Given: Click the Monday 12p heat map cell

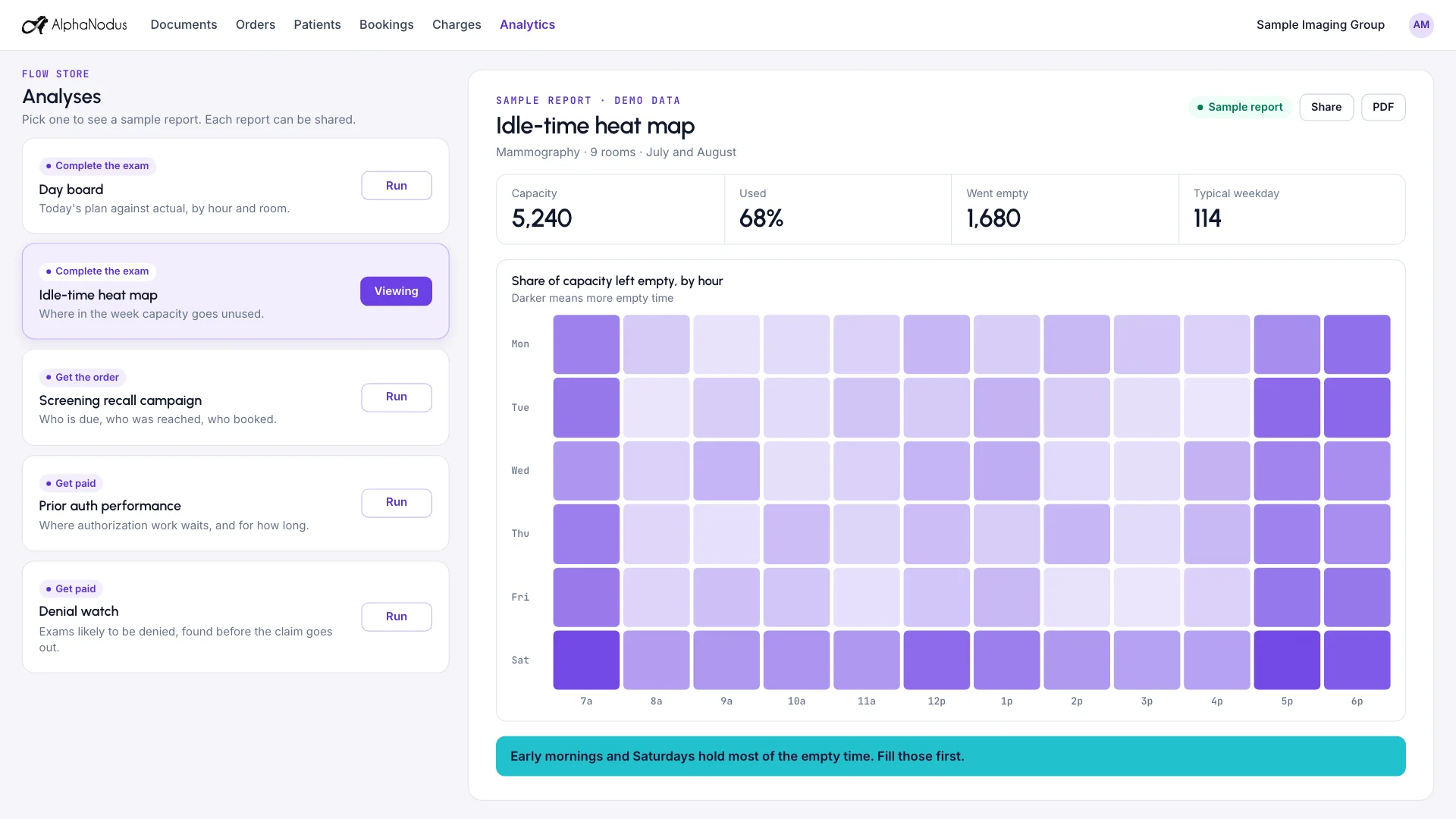Looking at the screenshot, I should pyautogui.click(x=937, y=344).
